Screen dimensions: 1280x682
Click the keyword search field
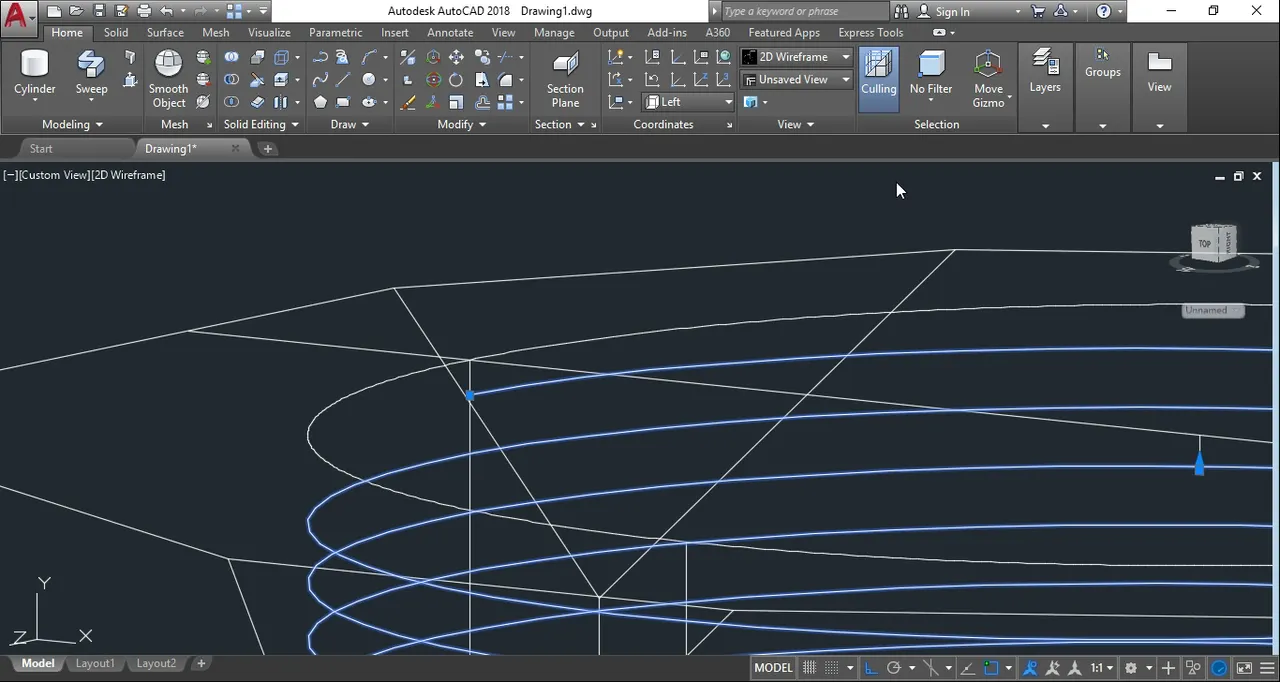pos(803,12)
